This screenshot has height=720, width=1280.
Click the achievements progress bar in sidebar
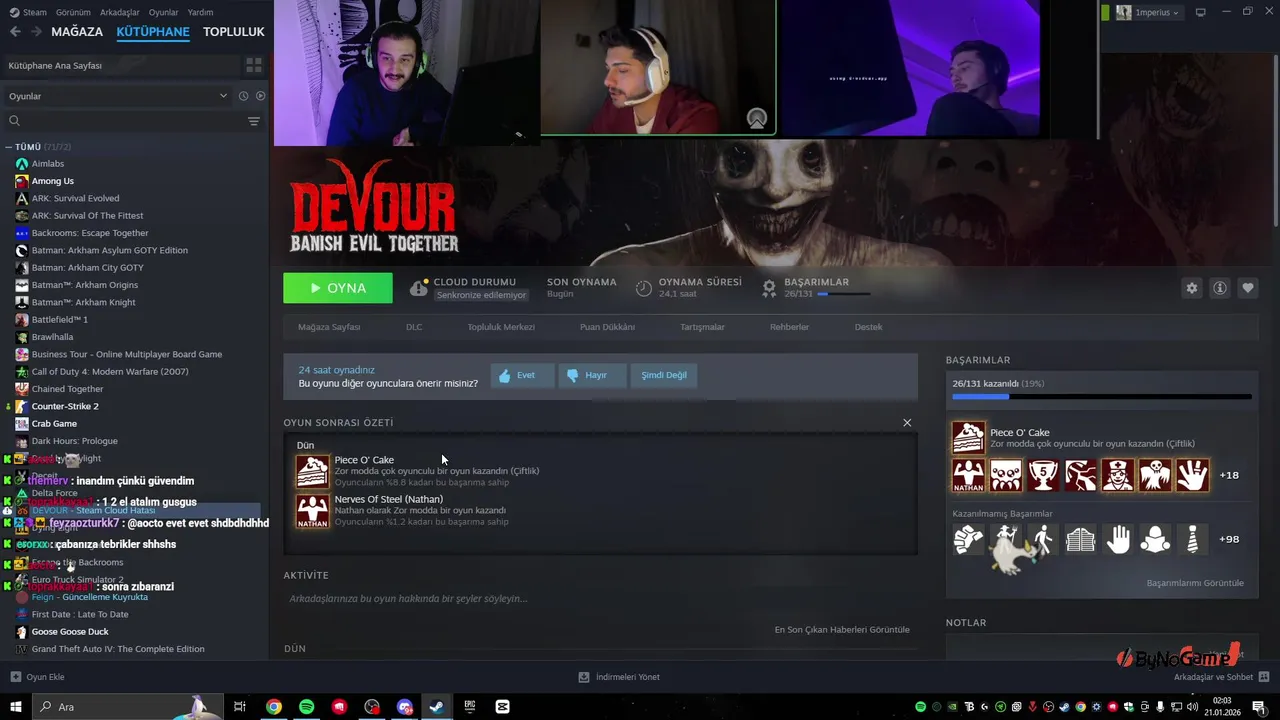[x=1102, y=397]
